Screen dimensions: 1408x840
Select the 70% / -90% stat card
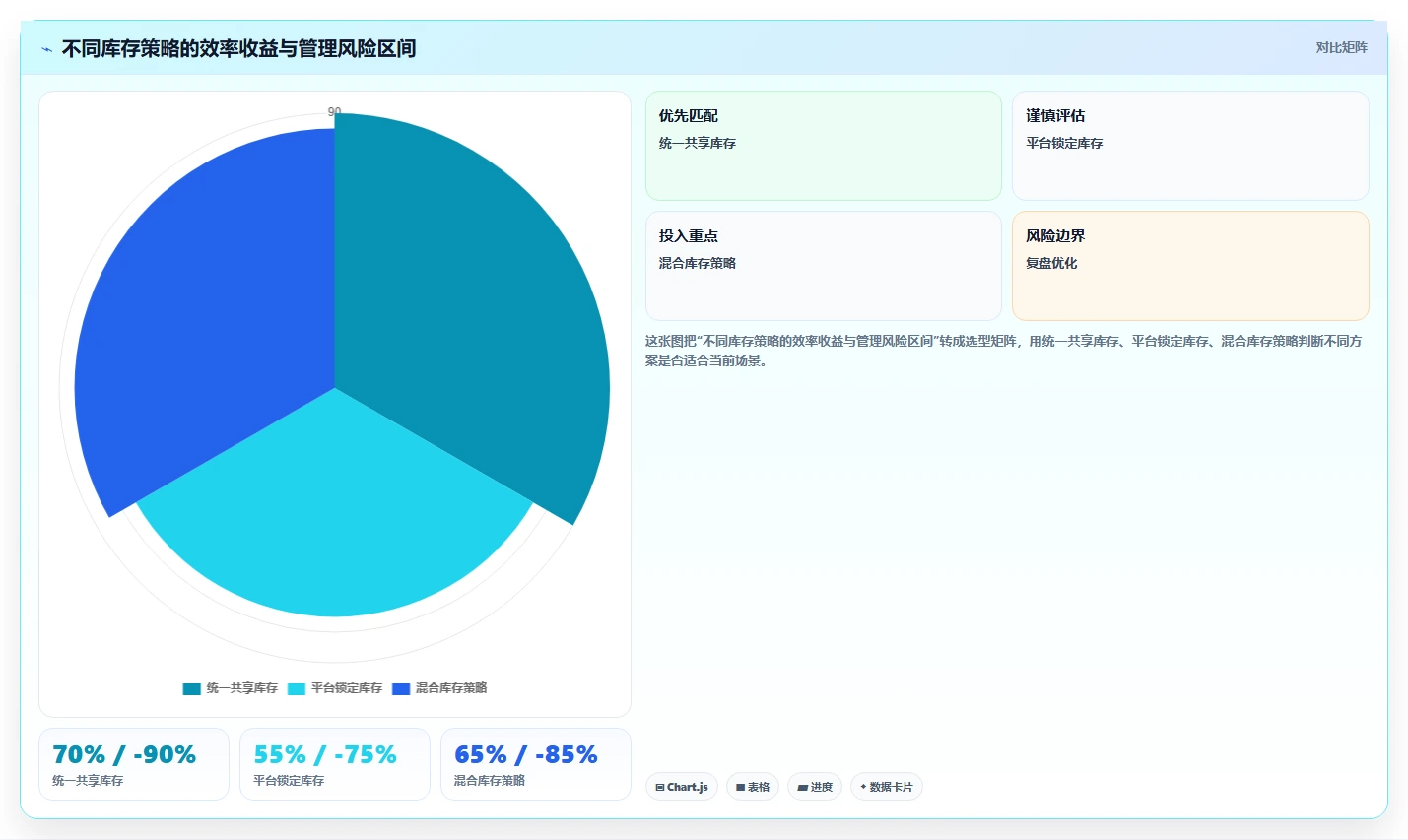pos(134,764)
